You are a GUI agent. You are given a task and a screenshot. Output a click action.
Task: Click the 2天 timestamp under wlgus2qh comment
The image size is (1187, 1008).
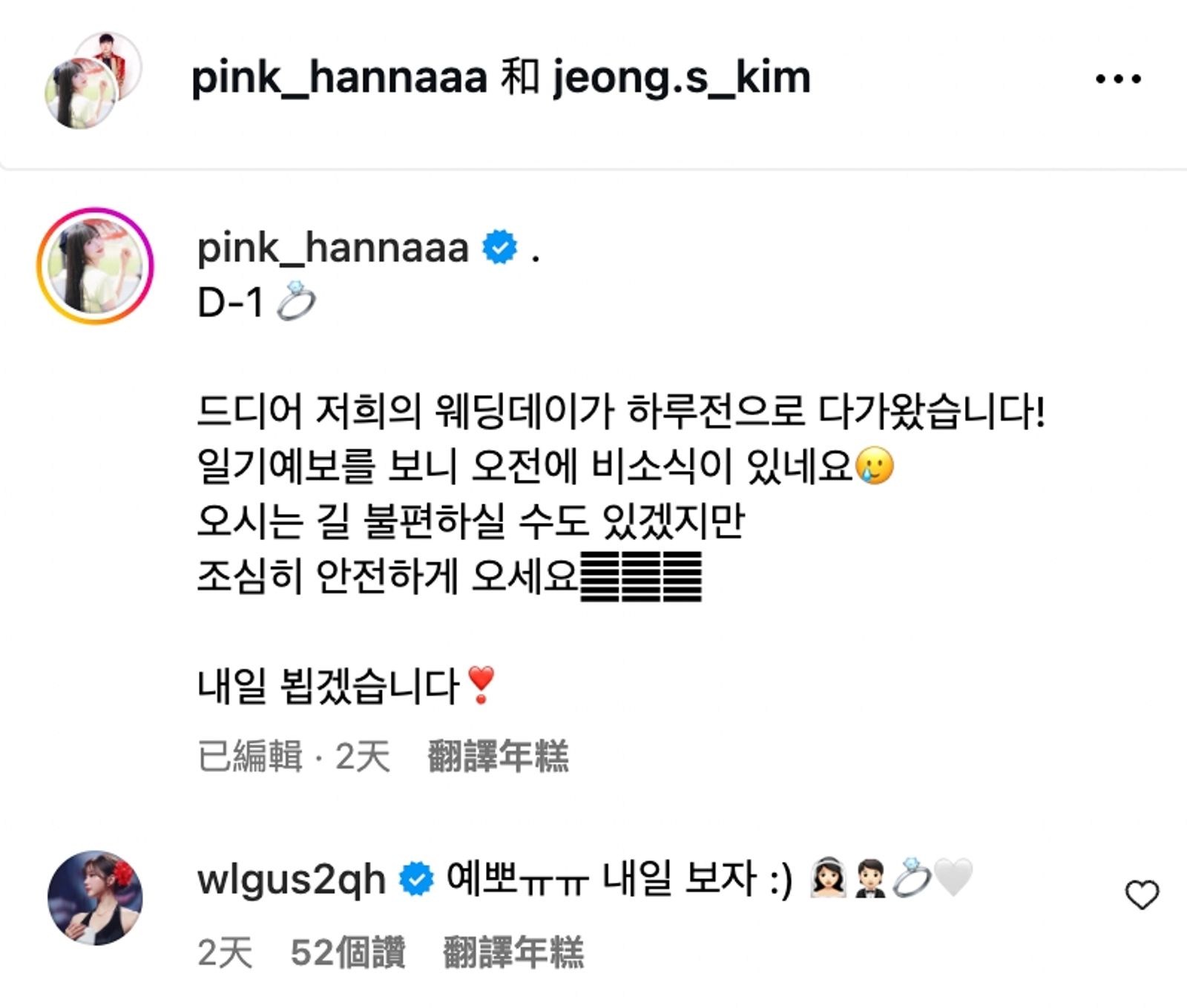225,952
